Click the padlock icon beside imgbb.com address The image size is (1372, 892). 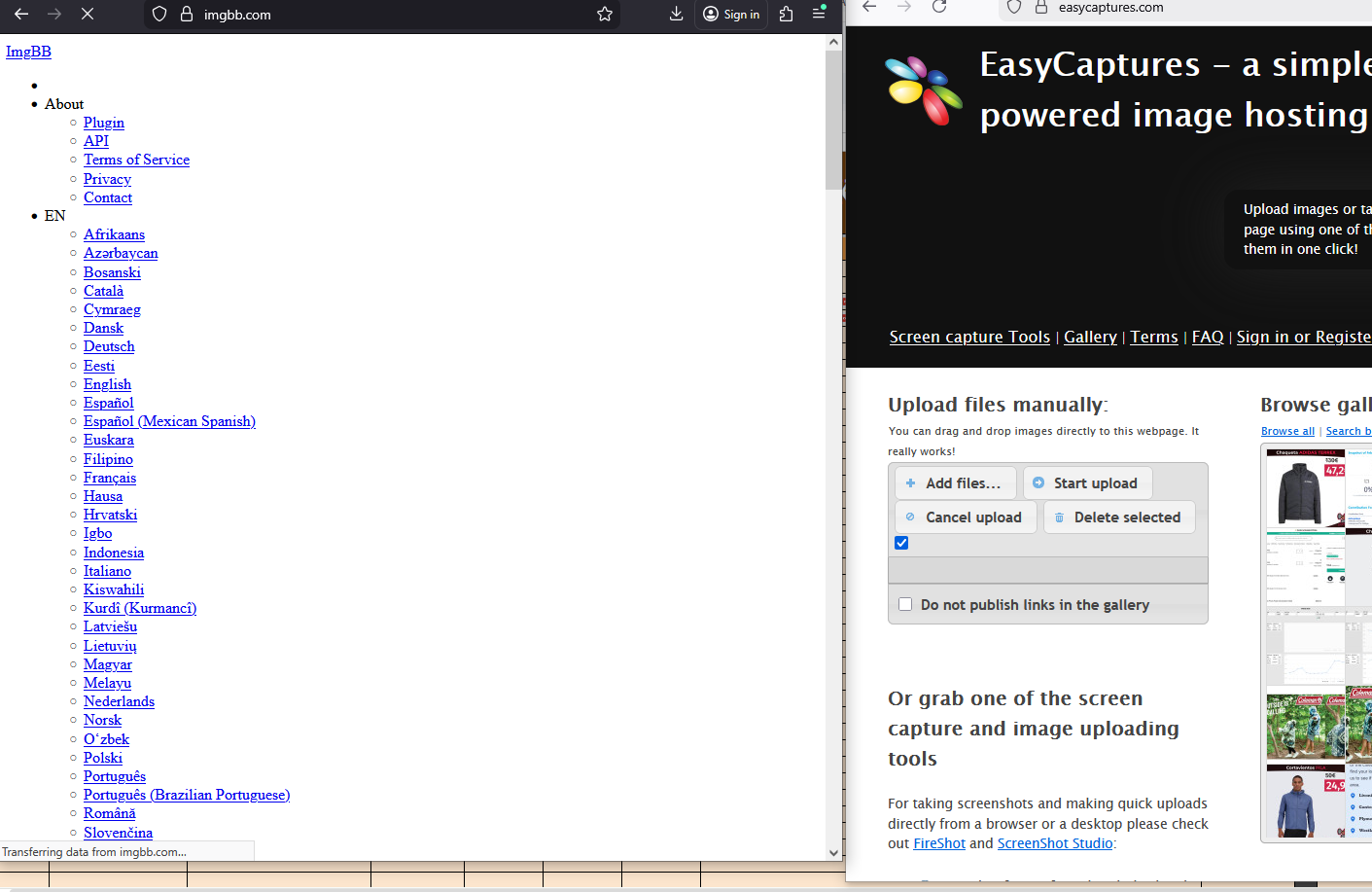tap(187, 14)
